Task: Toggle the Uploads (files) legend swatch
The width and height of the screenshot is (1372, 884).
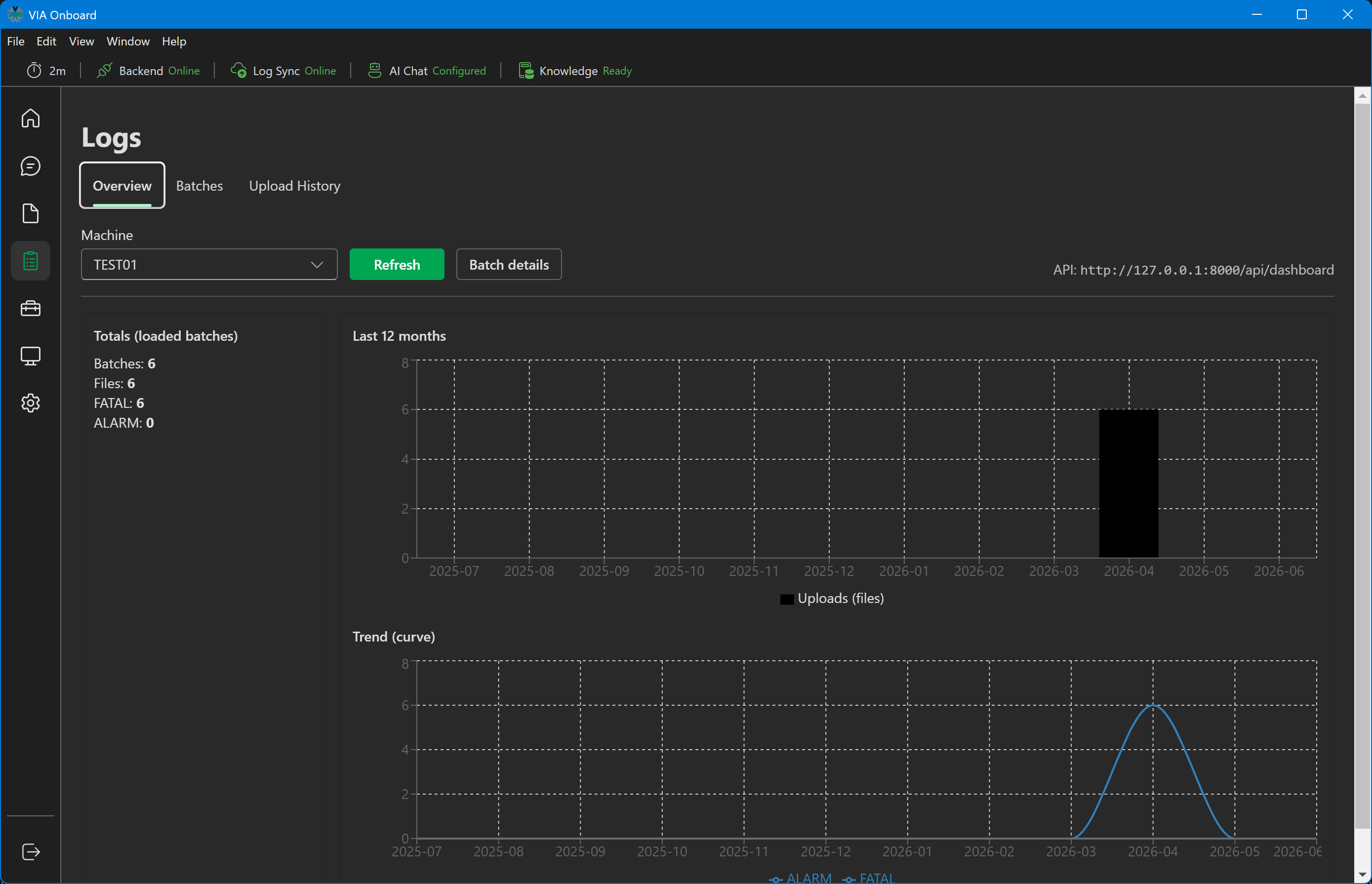Action: tap(787, 599)
